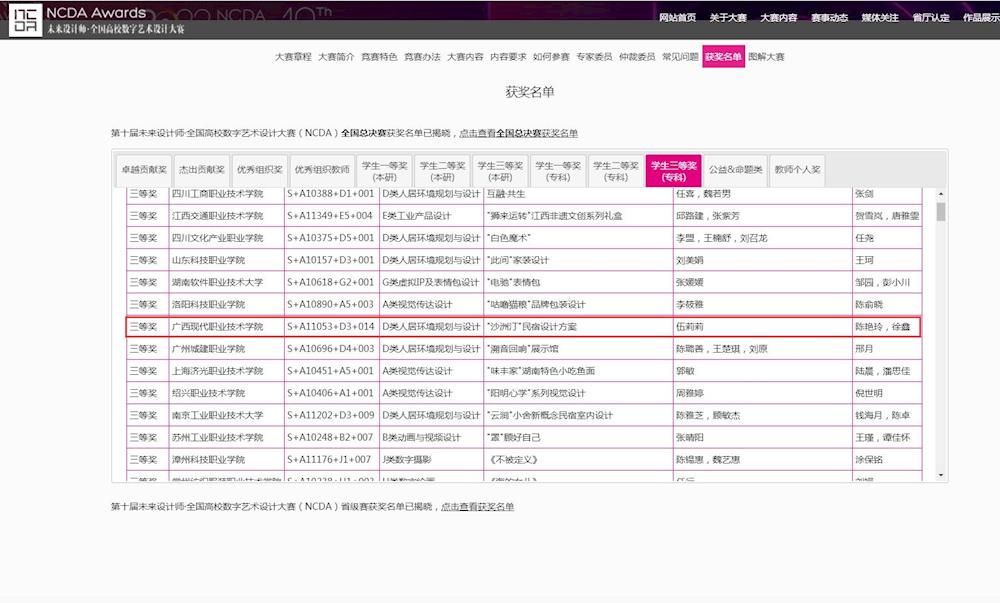The width and height of the screenshot is (1000, 603).
Task: Click the scrollbar up arrow of the table
Action: point(941,193)
